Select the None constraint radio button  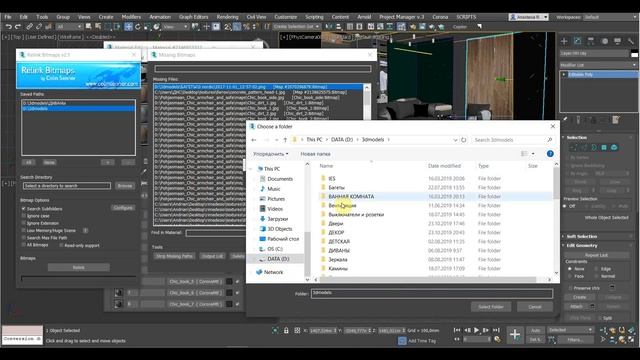(x=569, y=269)
